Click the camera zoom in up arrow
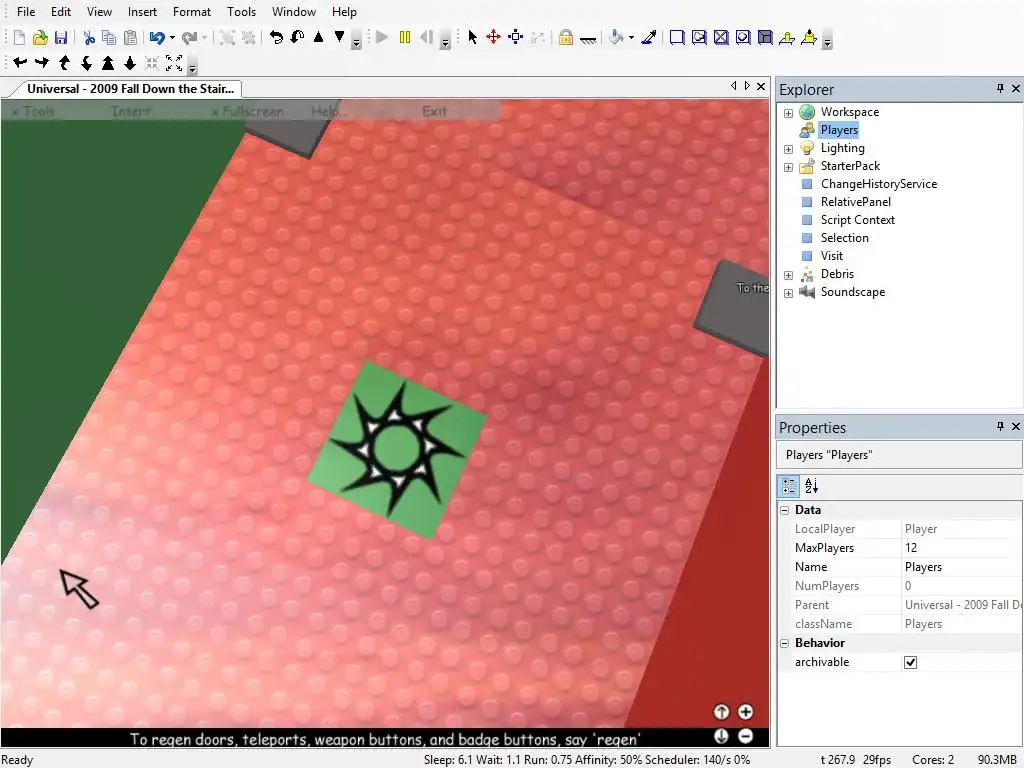Screen dimensions: 1024x768 click(108, 63)
